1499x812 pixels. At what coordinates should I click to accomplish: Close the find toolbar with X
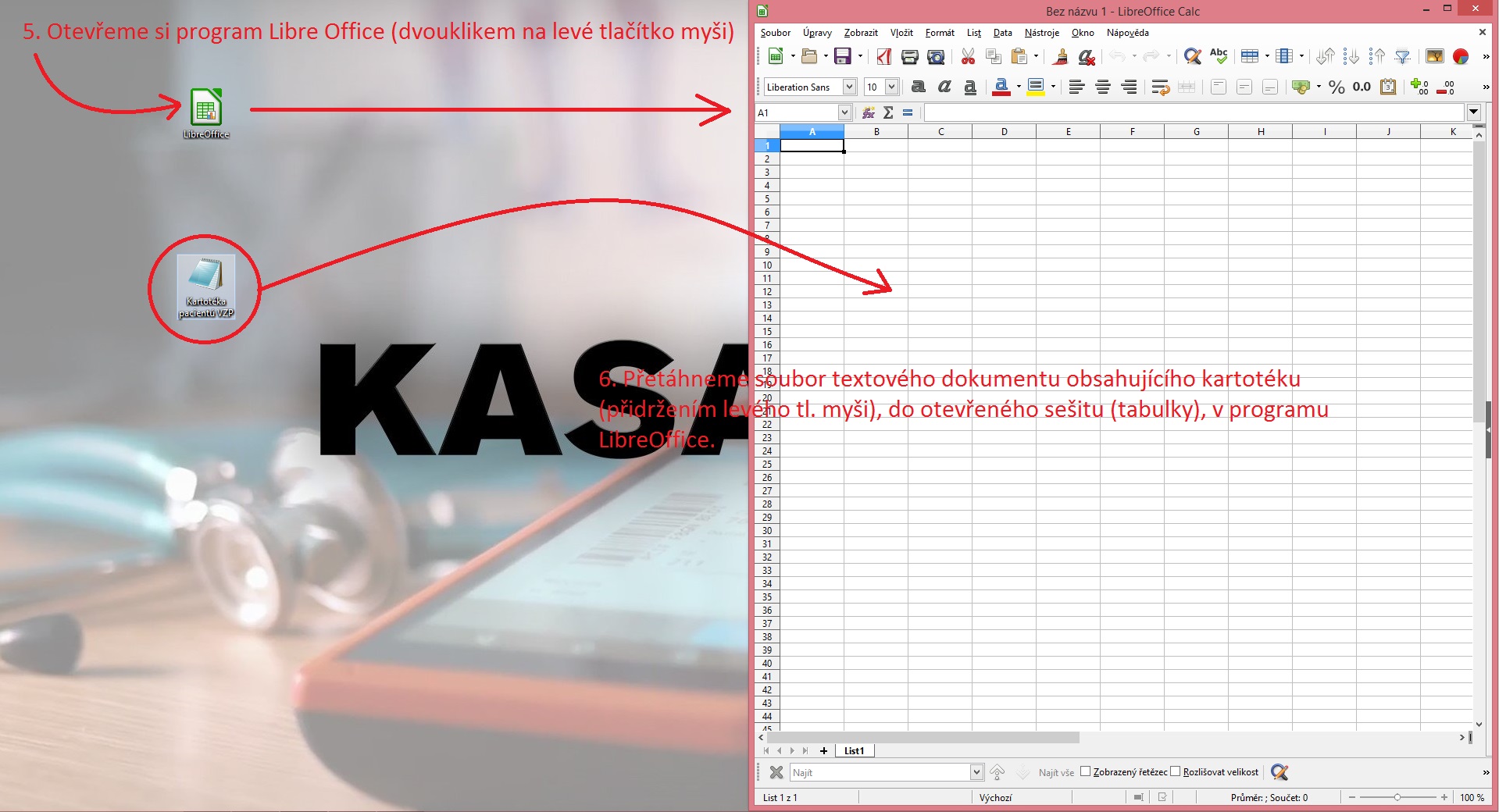776,772
